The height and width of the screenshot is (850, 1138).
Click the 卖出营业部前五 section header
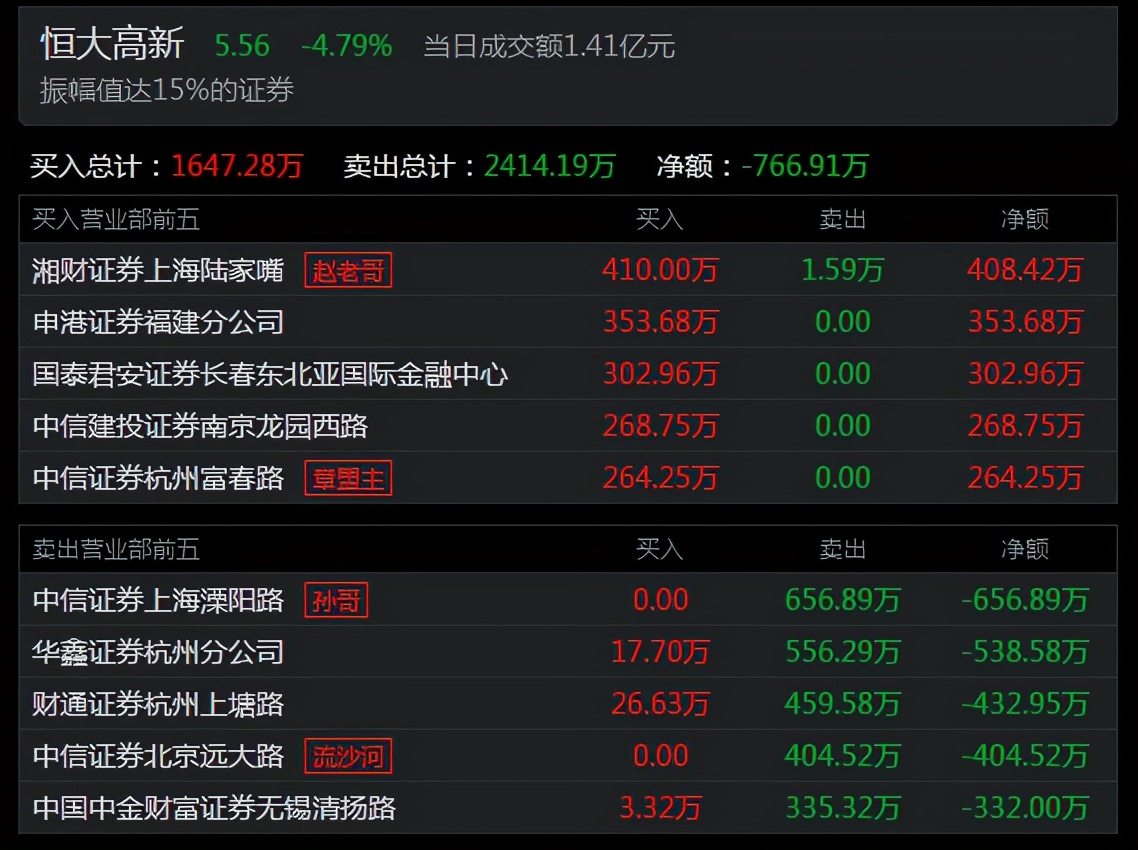point(116,549)
